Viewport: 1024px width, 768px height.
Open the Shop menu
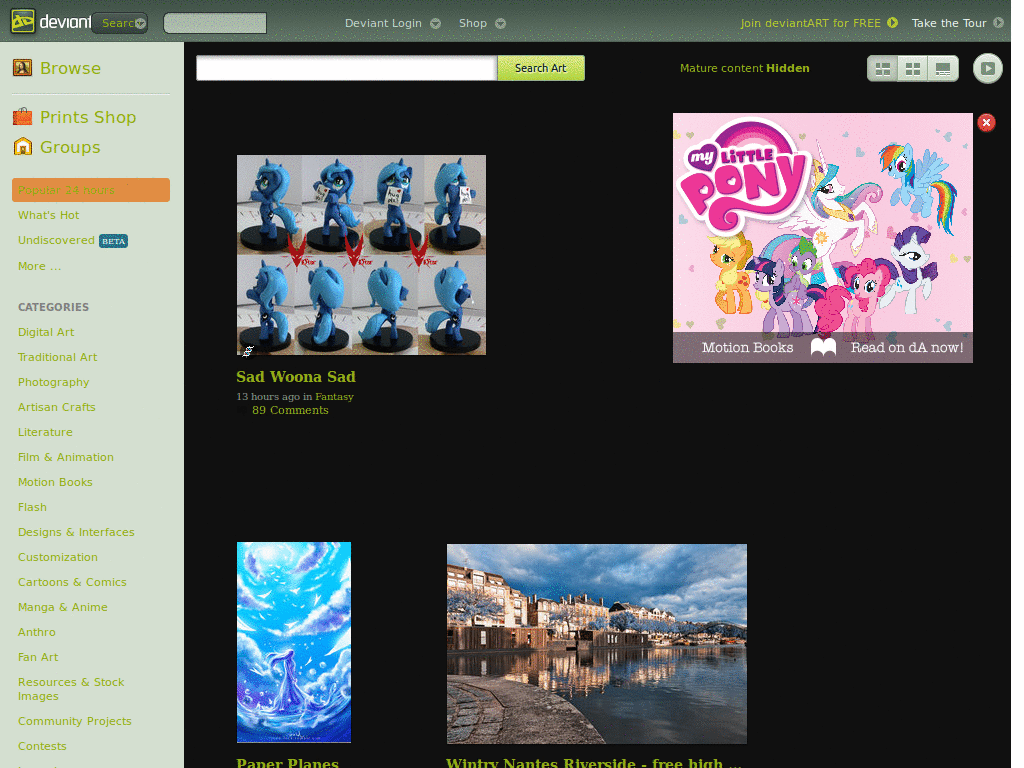473,23
